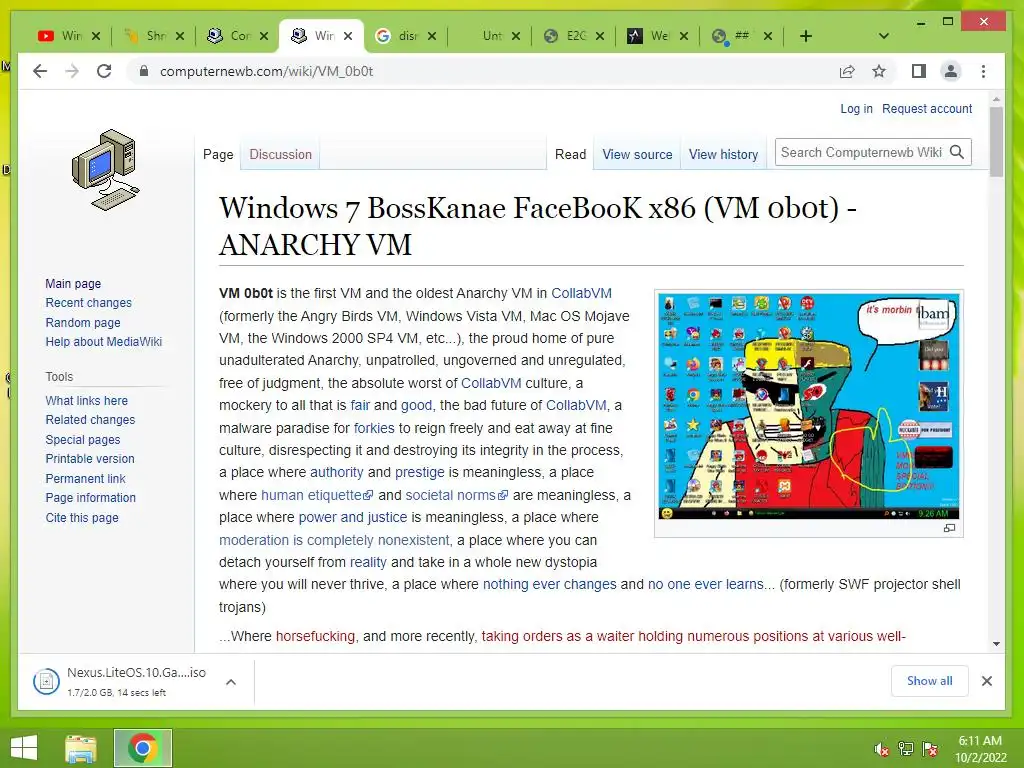Click Cite this page
The height and width of the screenshot is (768, 1024).
[82, 517]
